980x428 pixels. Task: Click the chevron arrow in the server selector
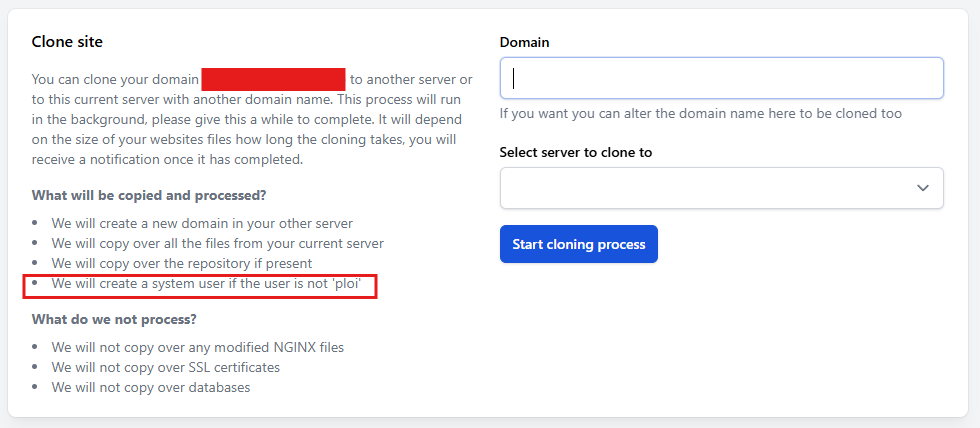922,188
